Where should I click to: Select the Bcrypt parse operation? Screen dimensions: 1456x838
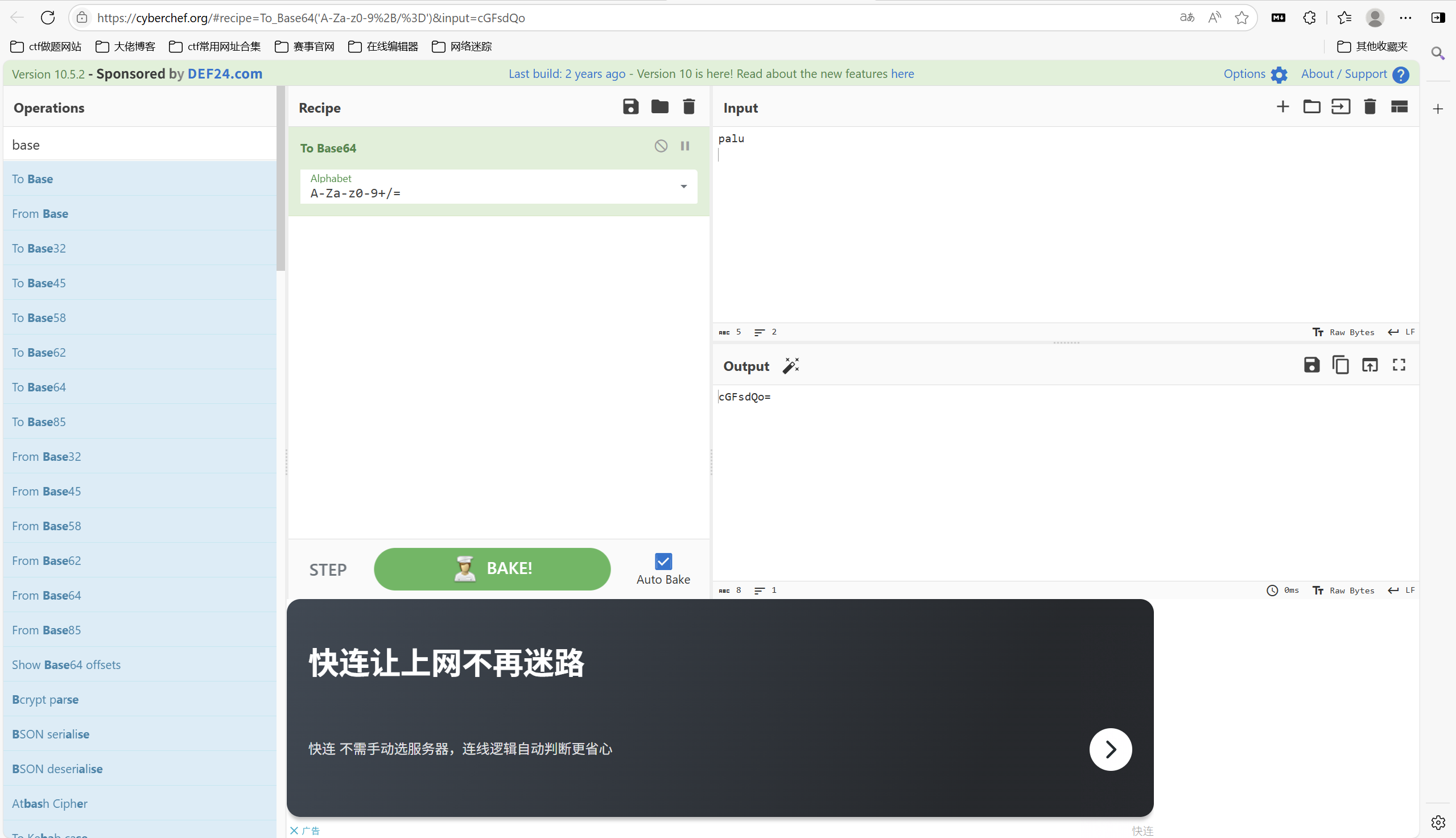[140, 699]
